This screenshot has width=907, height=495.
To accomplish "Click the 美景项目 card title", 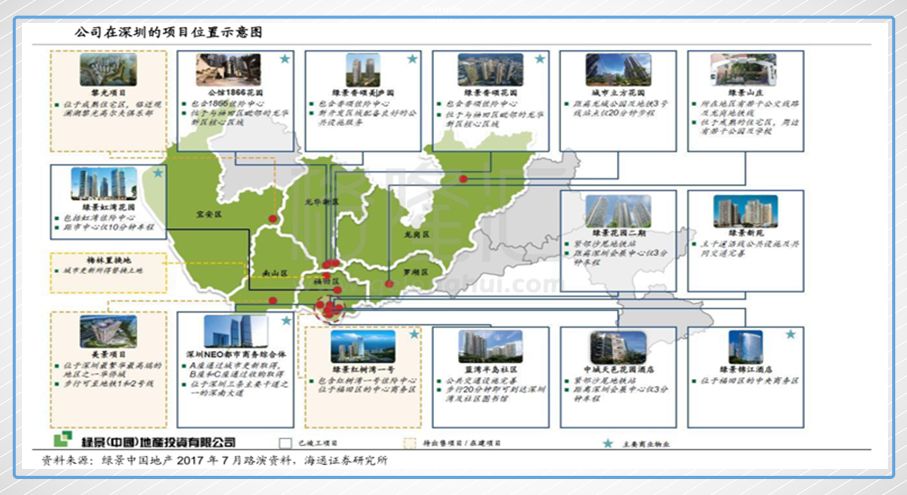I will coord(108,354).
